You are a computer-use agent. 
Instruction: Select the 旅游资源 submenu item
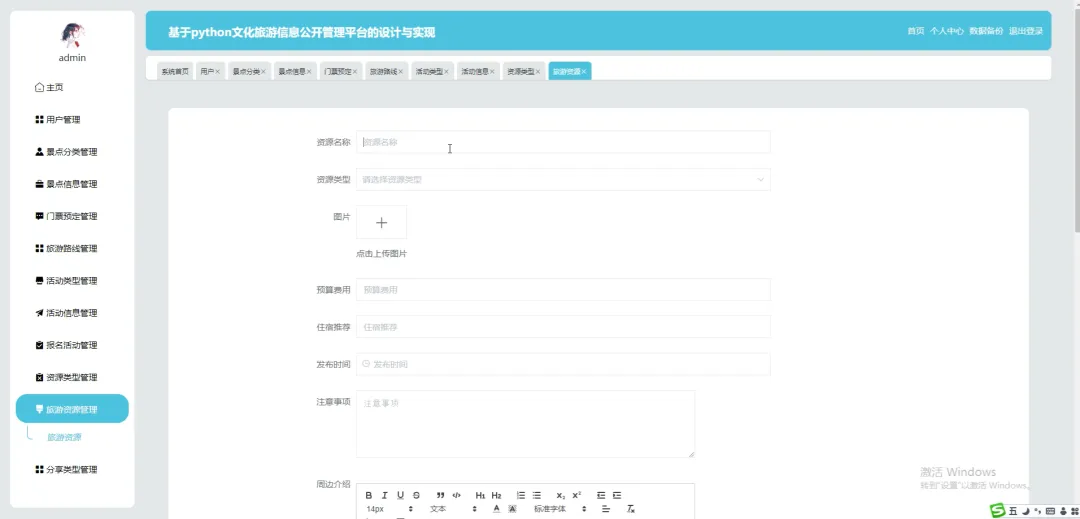pyautogui.click(x=64, y=437)
